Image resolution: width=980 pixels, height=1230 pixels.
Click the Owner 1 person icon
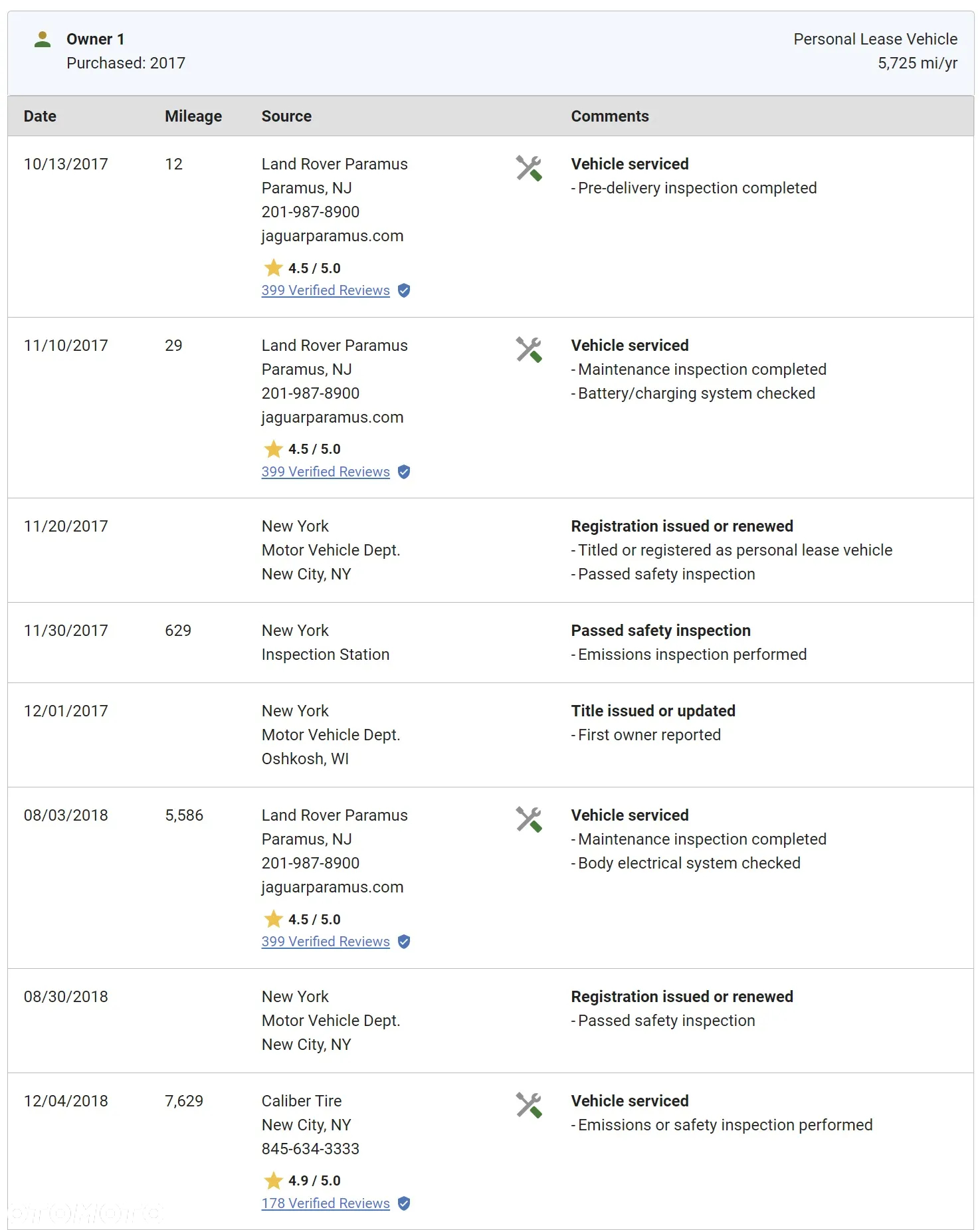[43, 40]
